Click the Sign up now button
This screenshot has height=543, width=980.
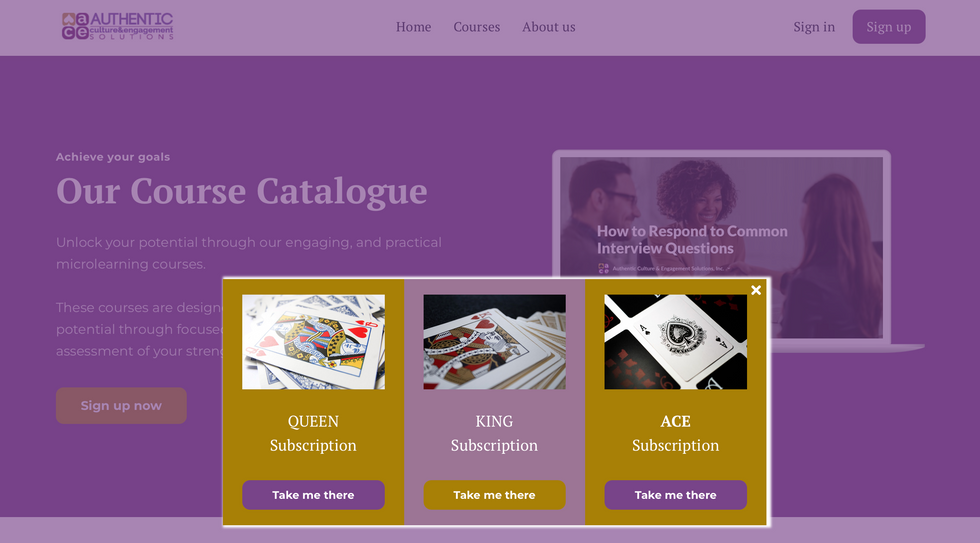coord(121,405)
